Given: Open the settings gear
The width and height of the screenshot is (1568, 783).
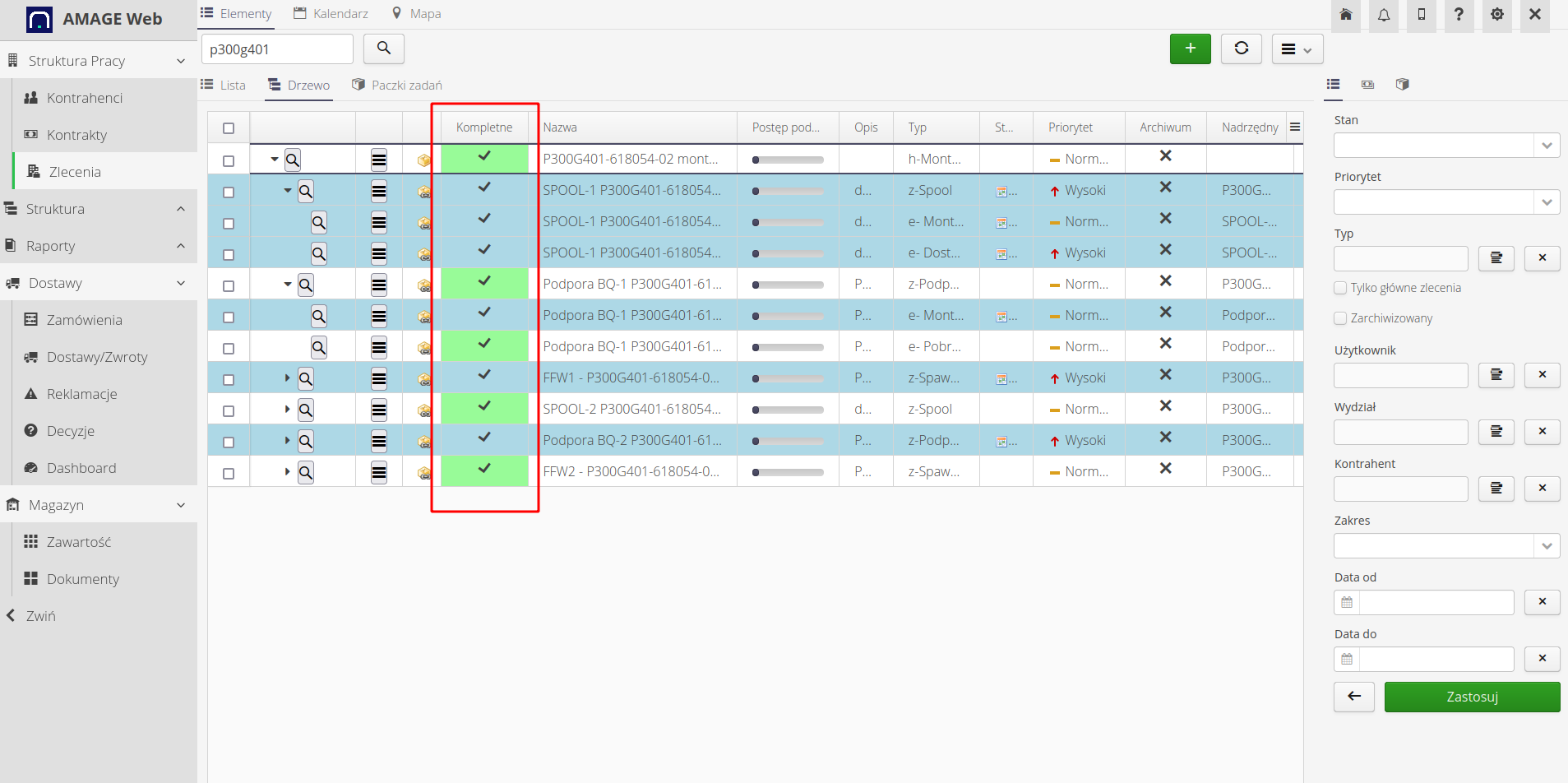Looking at the screenshot, I should [1497, 16].
